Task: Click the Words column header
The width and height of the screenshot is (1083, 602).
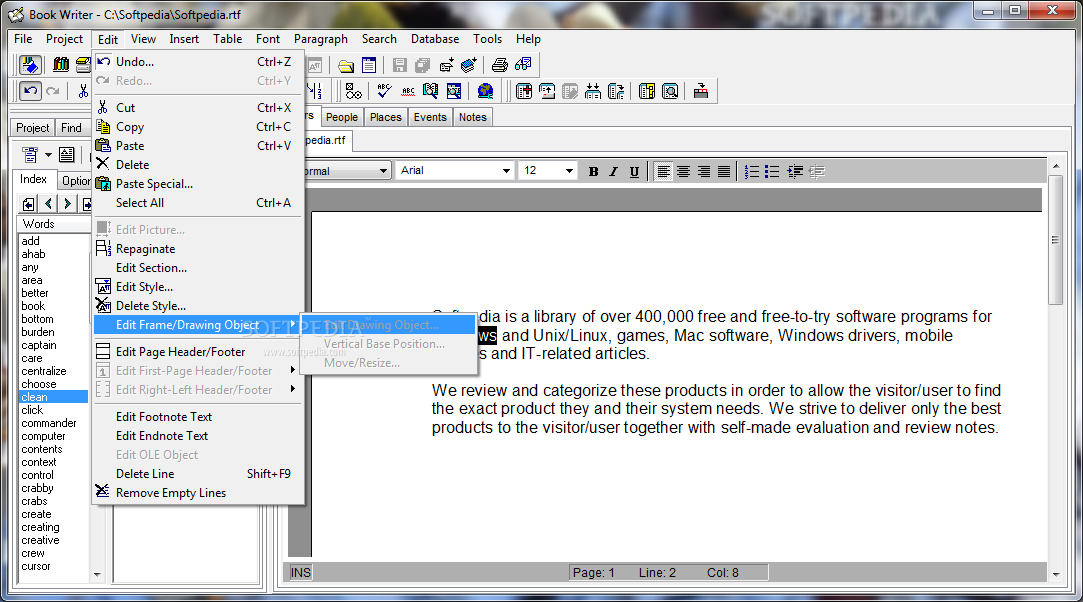Action: (54, 224)
